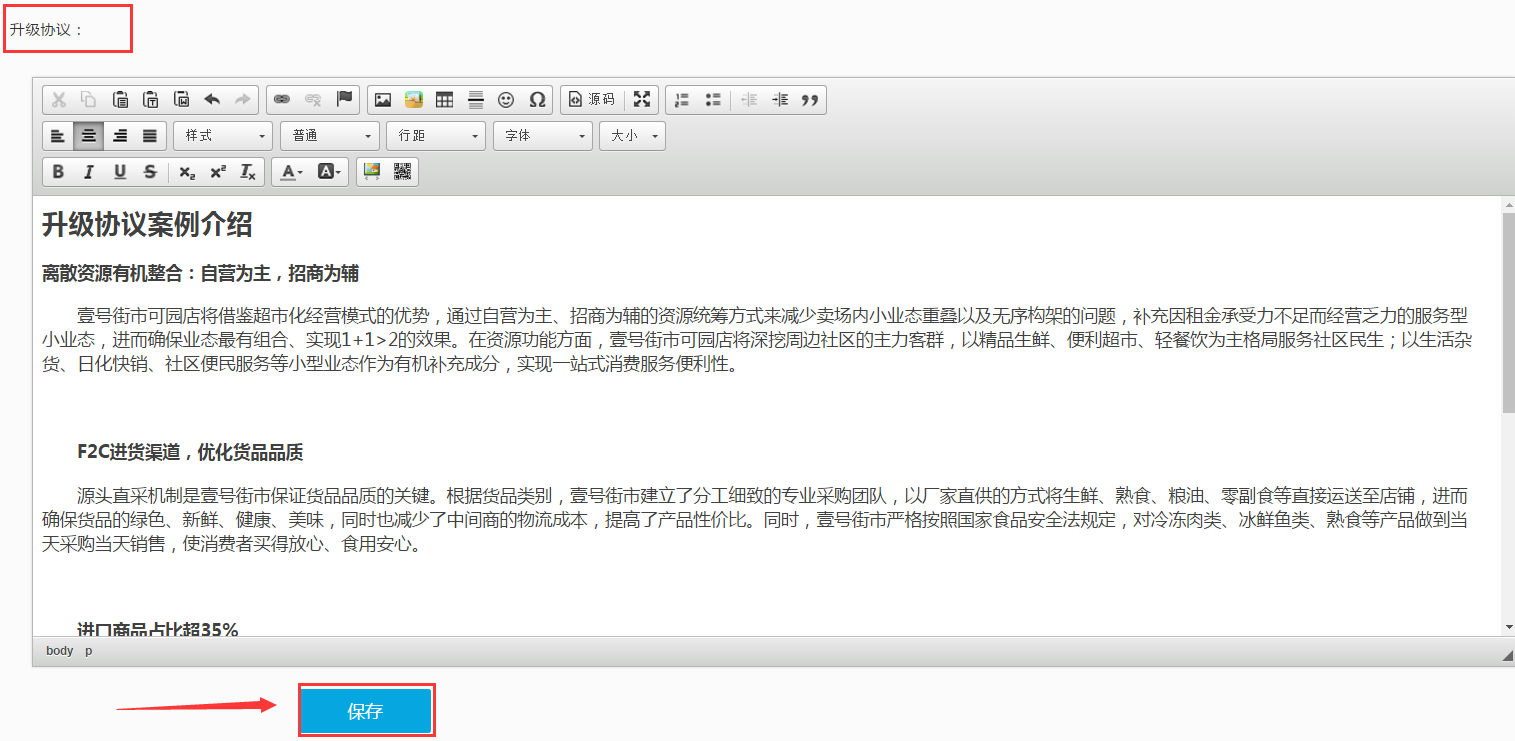Image resolution: width=1515 pixels, height=741 pixels.
Task: Click the Paste clipboard icon
Action: tap(120, 99)
